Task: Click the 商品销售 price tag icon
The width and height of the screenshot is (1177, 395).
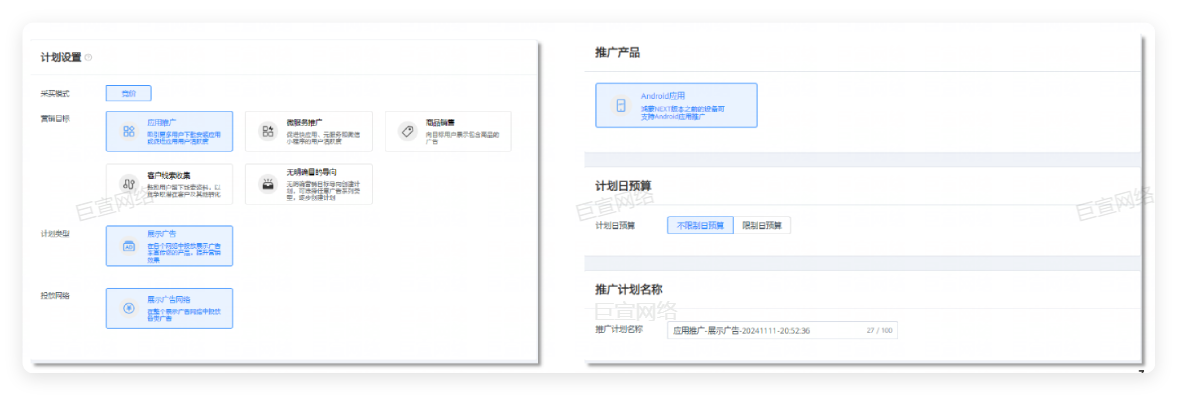Action: click(x=407, y=131)
